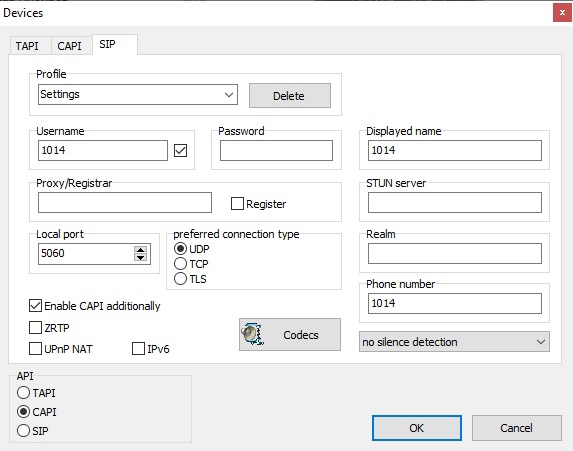Open the Codecs settings
This screenshot has height=451, width=573.
(x=290, y=334)
